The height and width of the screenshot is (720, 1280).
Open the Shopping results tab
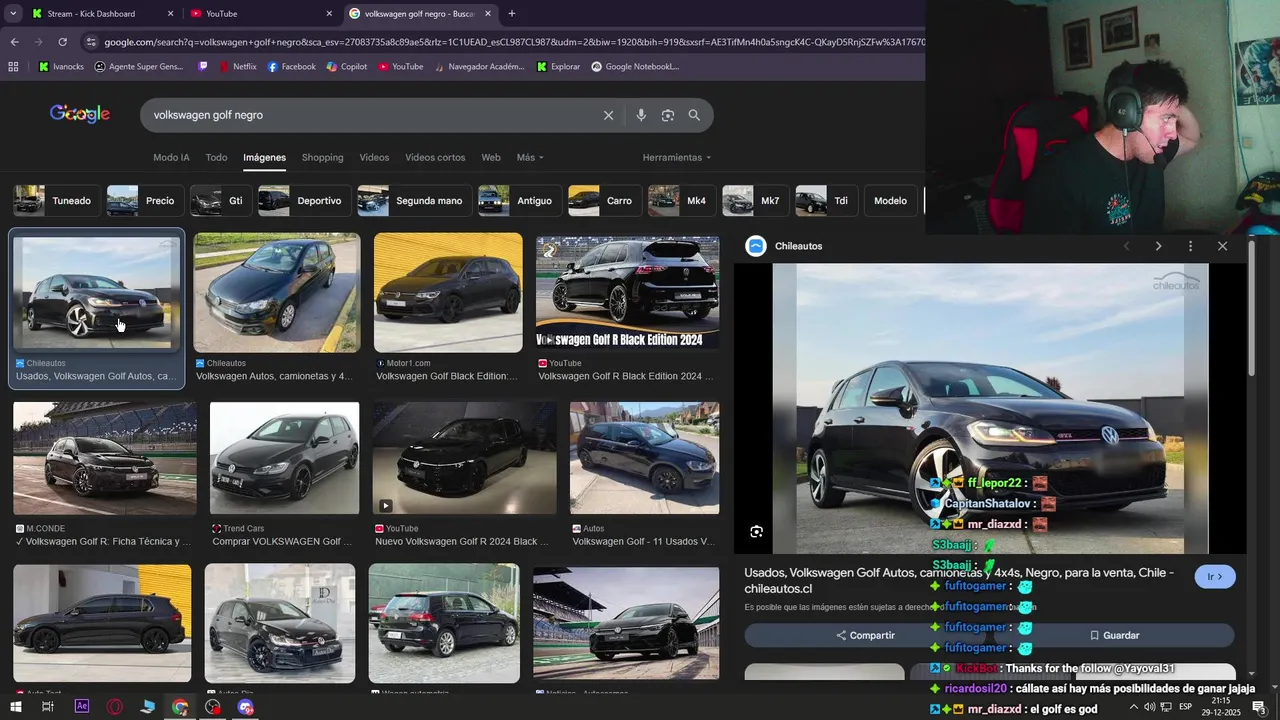pyautogui.click(x=322, y=157)
